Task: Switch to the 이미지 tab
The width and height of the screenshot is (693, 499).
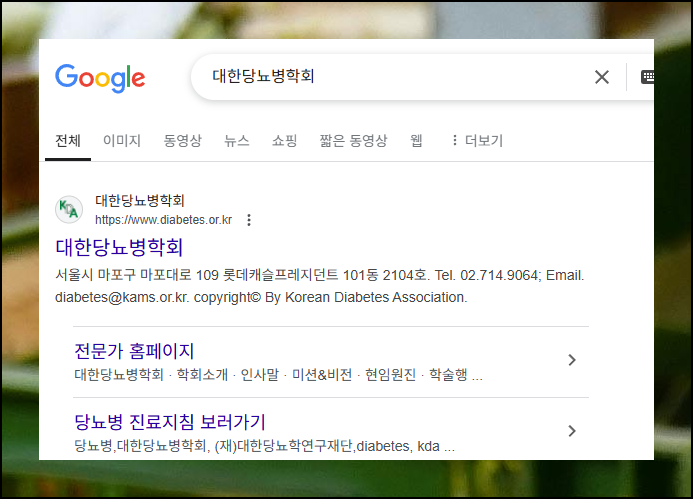Action: pyautogui.click(x=122, y=141)
